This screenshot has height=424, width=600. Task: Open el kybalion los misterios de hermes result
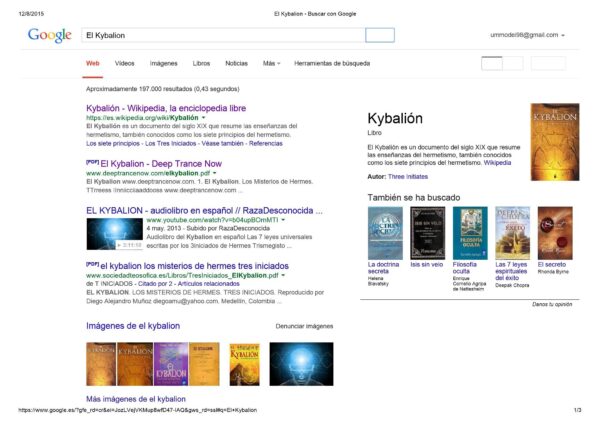coord(194,266)
